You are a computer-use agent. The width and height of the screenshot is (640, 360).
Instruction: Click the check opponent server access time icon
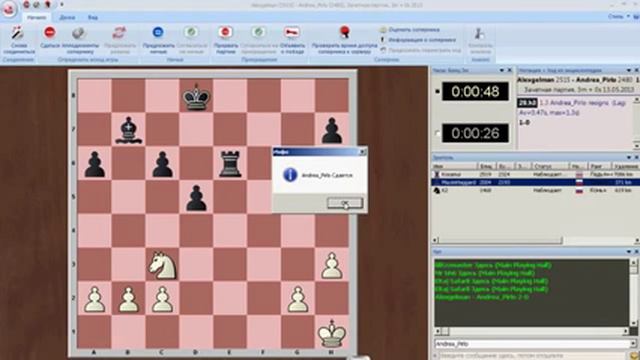[344, 32]
